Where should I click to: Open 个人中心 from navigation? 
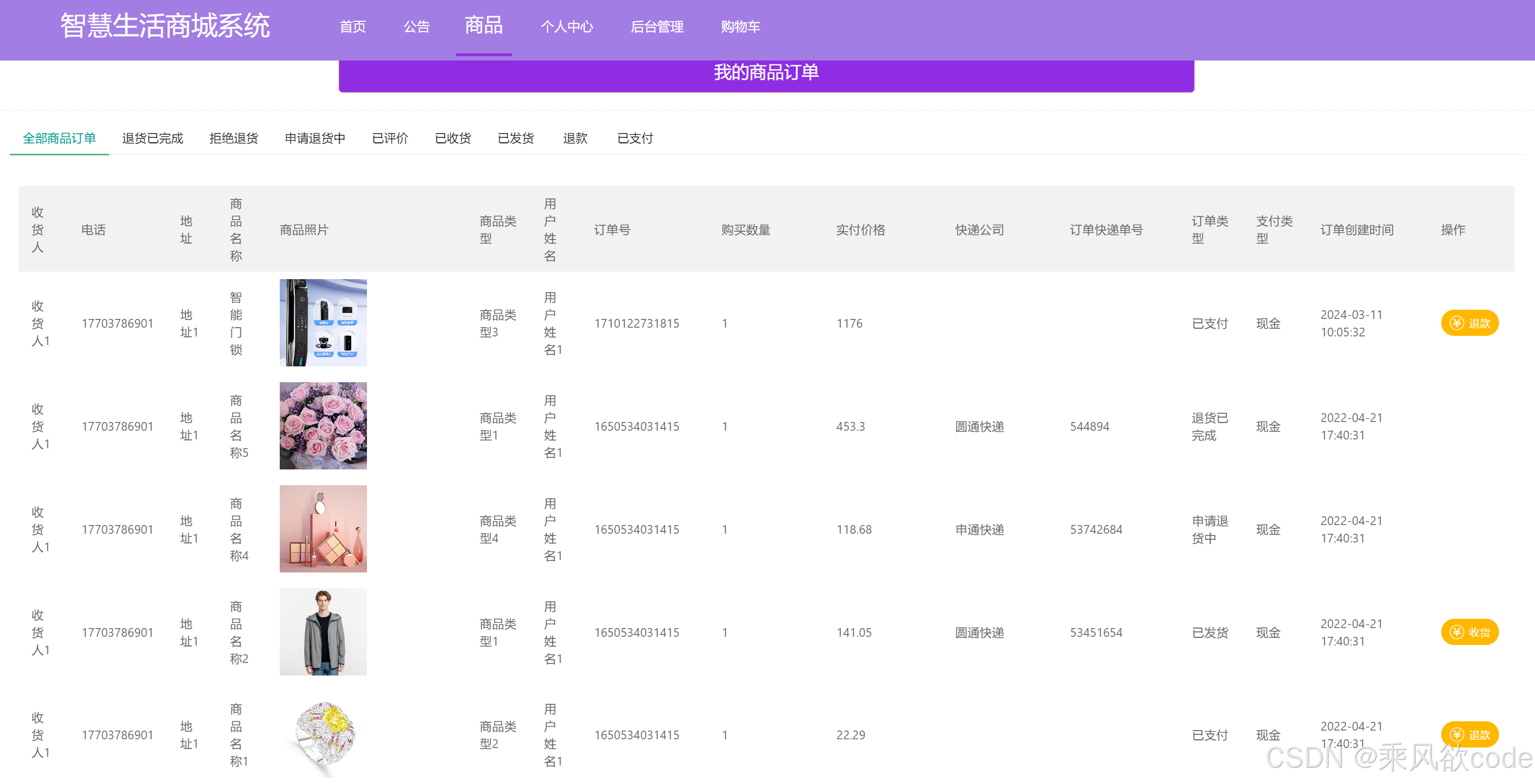[567, 27]
